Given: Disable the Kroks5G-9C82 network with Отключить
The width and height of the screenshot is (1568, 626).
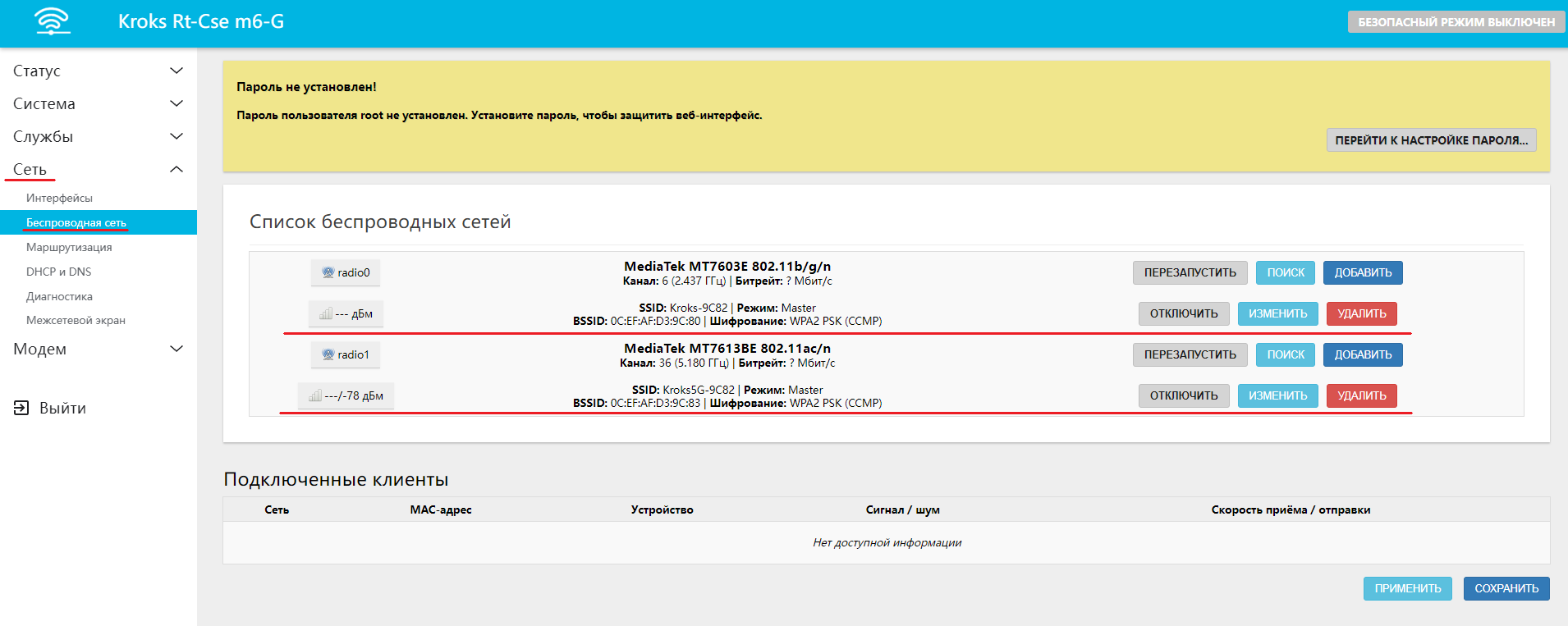Looking at the screenshot, I should pyautogui.click(x=1183, y=395).
